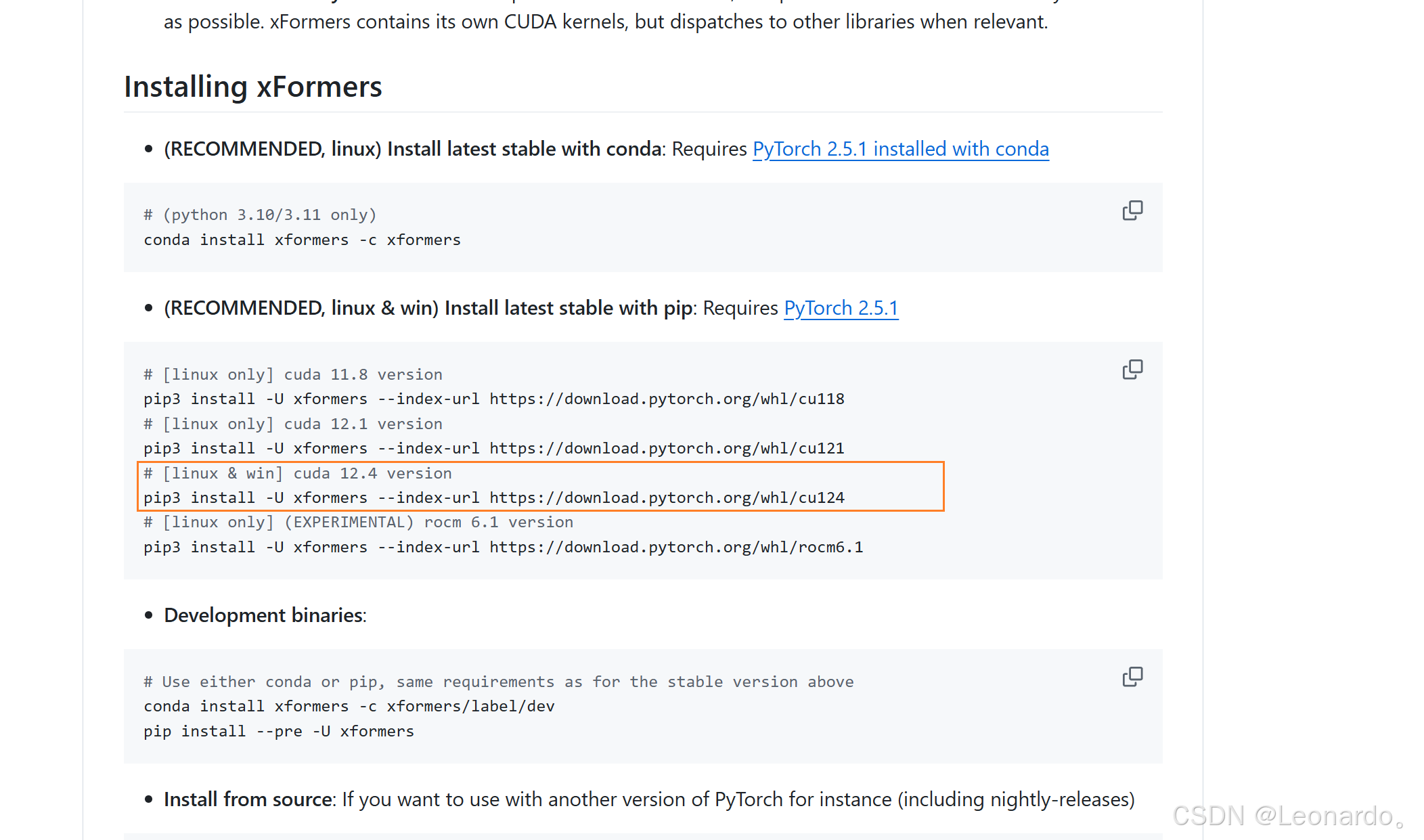This screenshot has width=1424, height=840.
Task: Click the conda install xformers/label/dev command line
Action: [349, 706]
